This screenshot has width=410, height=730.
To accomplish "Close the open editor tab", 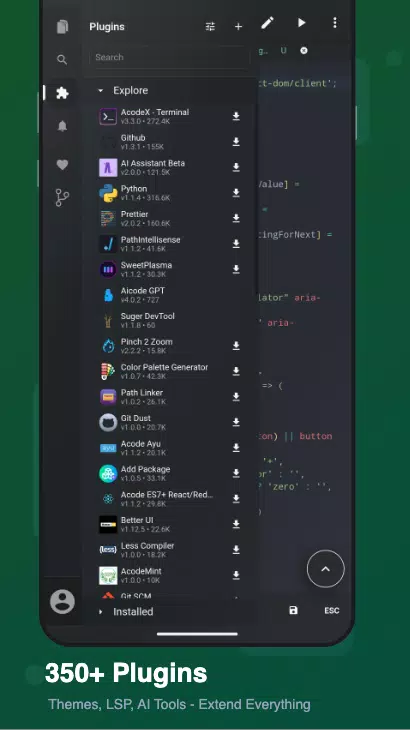I will (x=303, y=50).
